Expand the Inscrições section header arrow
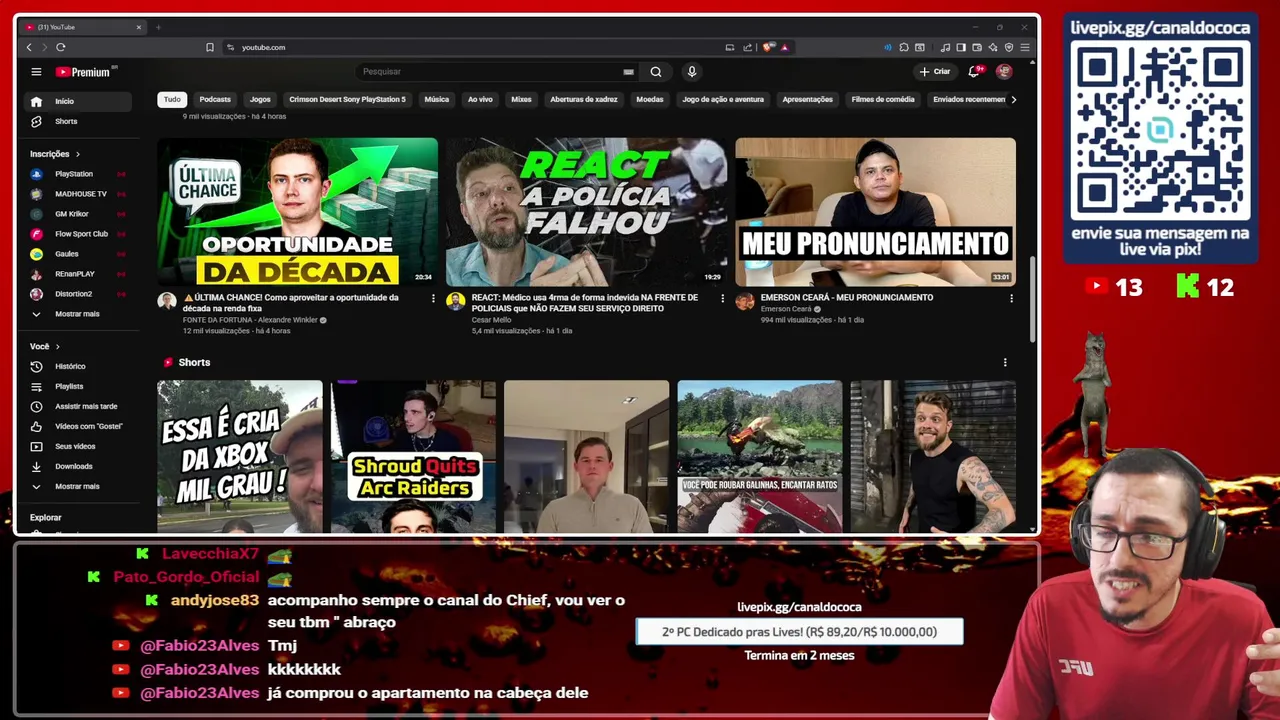The width and height of the screenshot is (1280, 720). pos(79,154)
